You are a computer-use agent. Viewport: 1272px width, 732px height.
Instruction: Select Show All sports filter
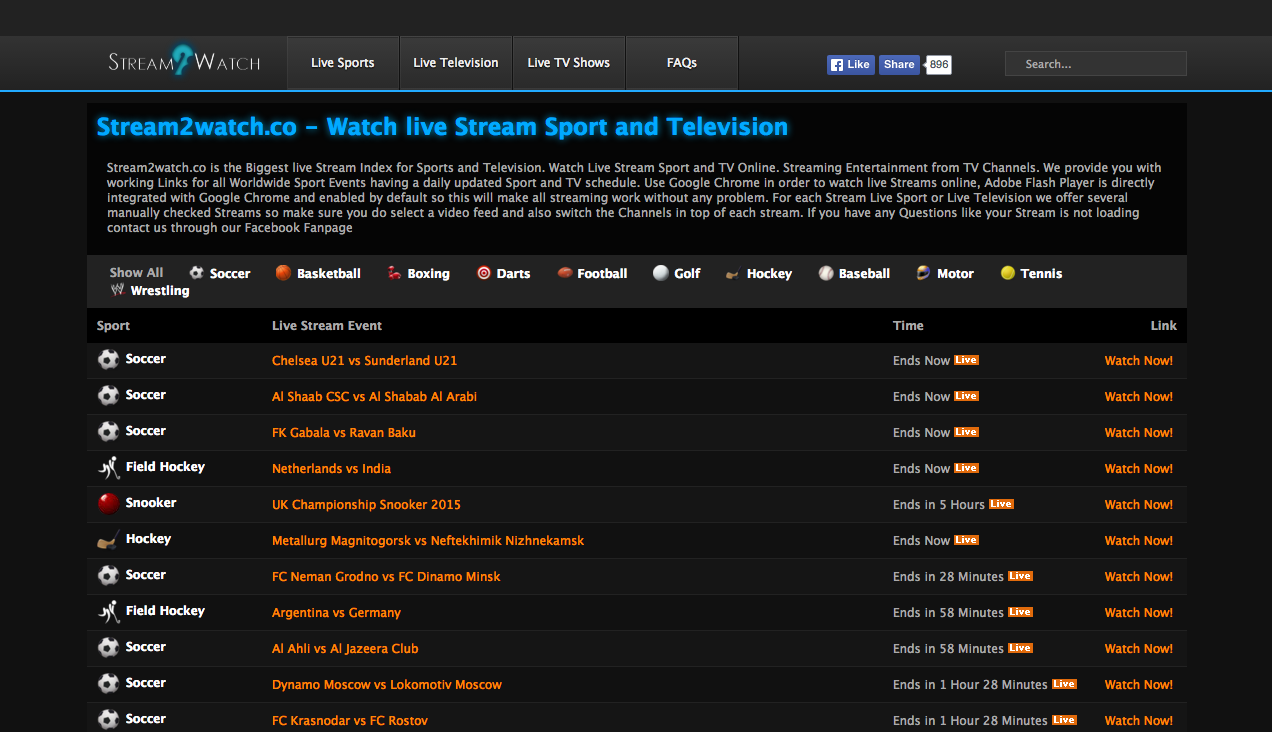coord(136,273)
